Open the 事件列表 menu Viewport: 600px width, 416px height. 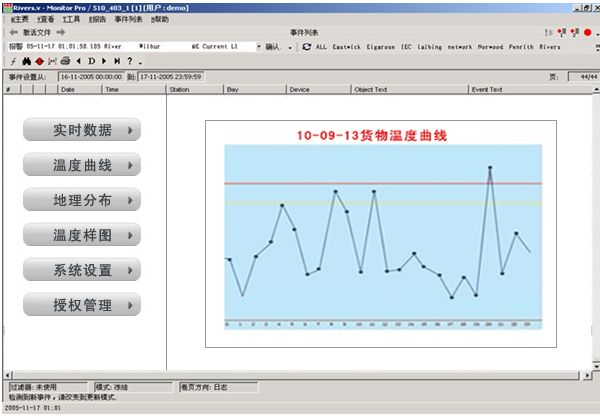pos(128,19)
